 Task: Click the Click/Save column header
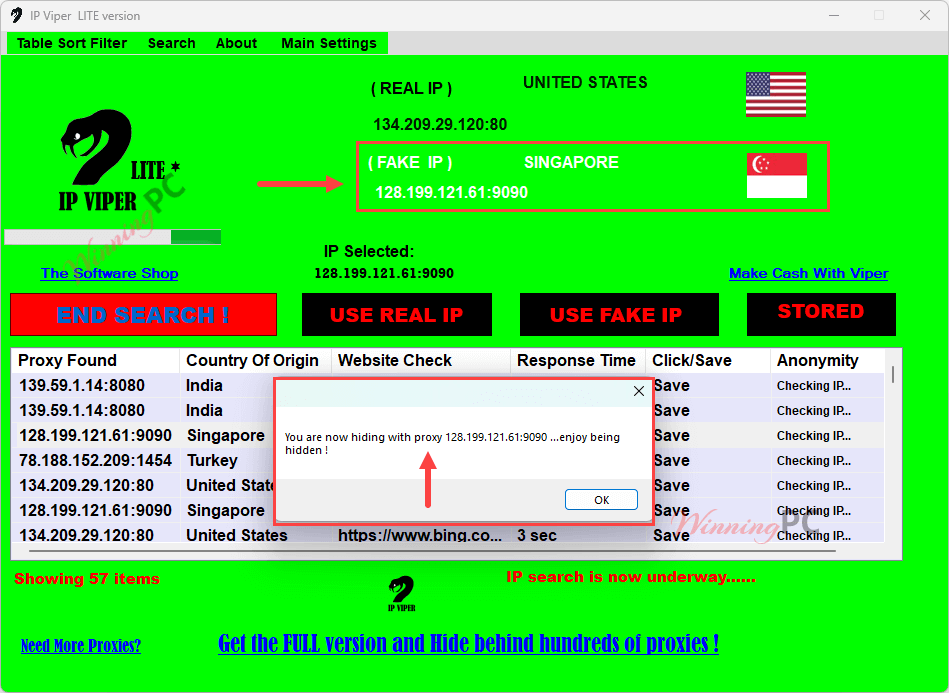pyautogui.click(x=708, y=361)
